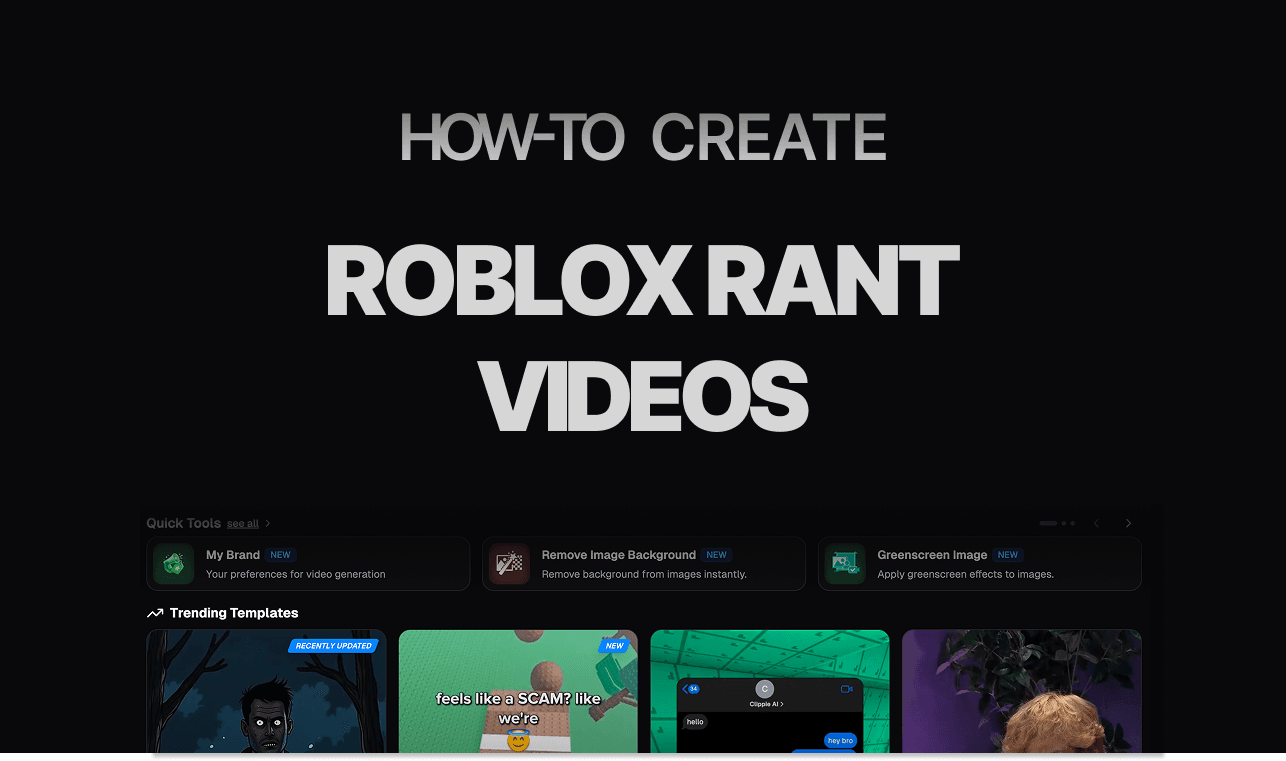Click the Clipple AI contact avatar icon
Viewport: 1286px width, 761px height.
click(x=764, y=688)
